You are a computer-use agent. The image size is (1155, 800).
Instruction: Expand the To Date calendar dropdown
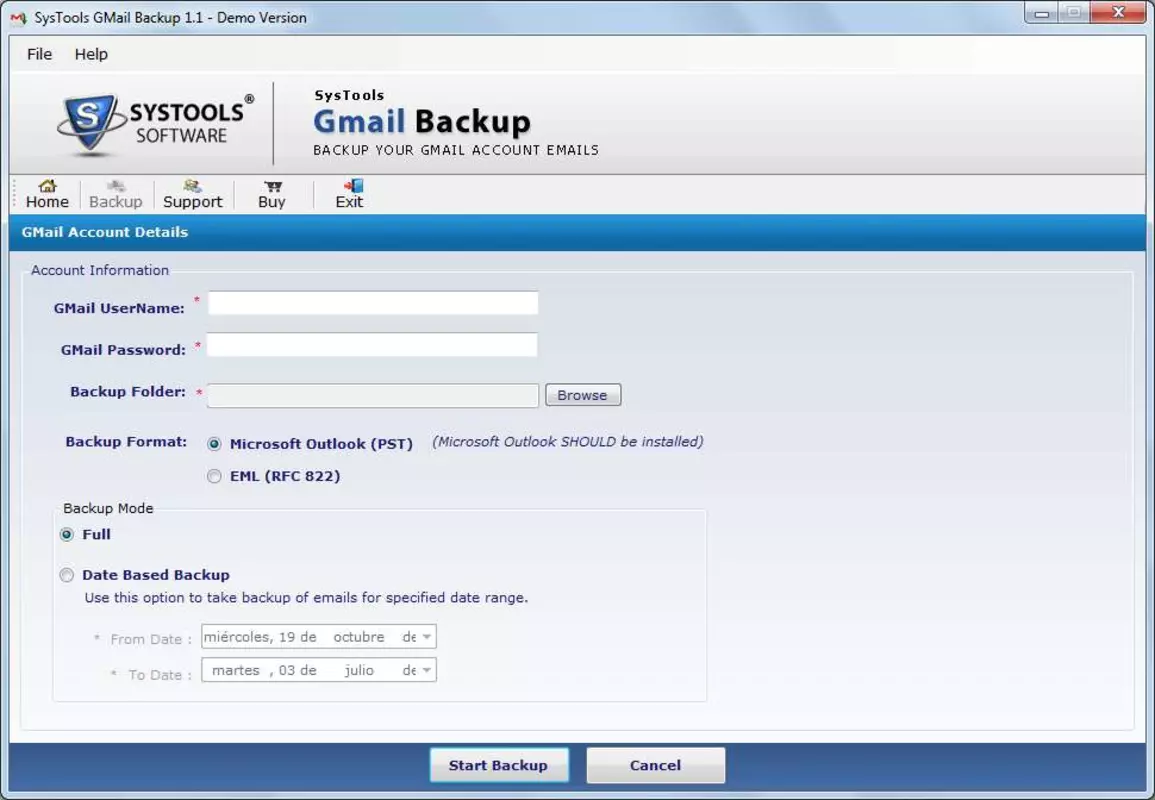click(426, 670)
